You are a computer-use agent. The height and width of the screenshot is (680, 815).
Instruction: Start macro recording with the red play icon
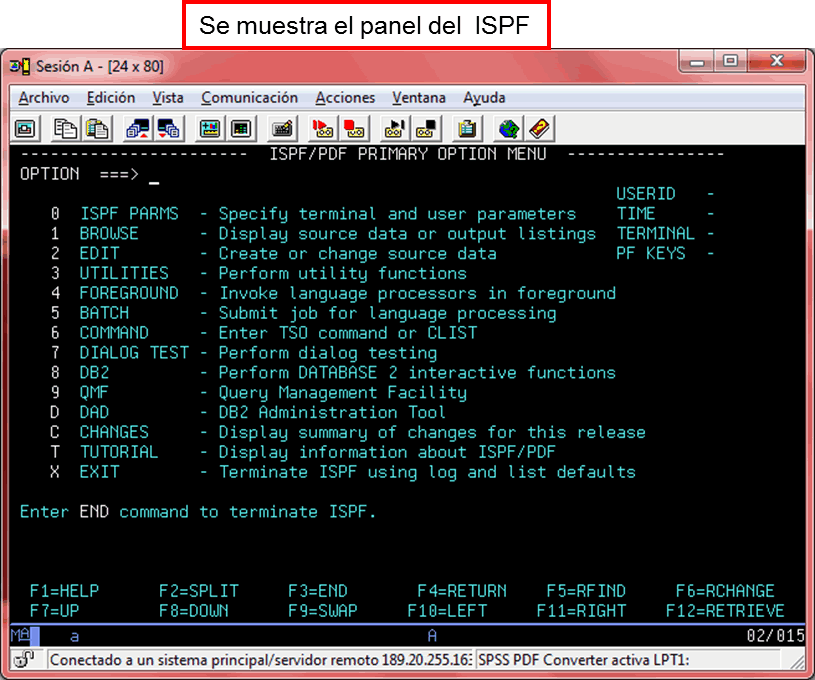322,128
